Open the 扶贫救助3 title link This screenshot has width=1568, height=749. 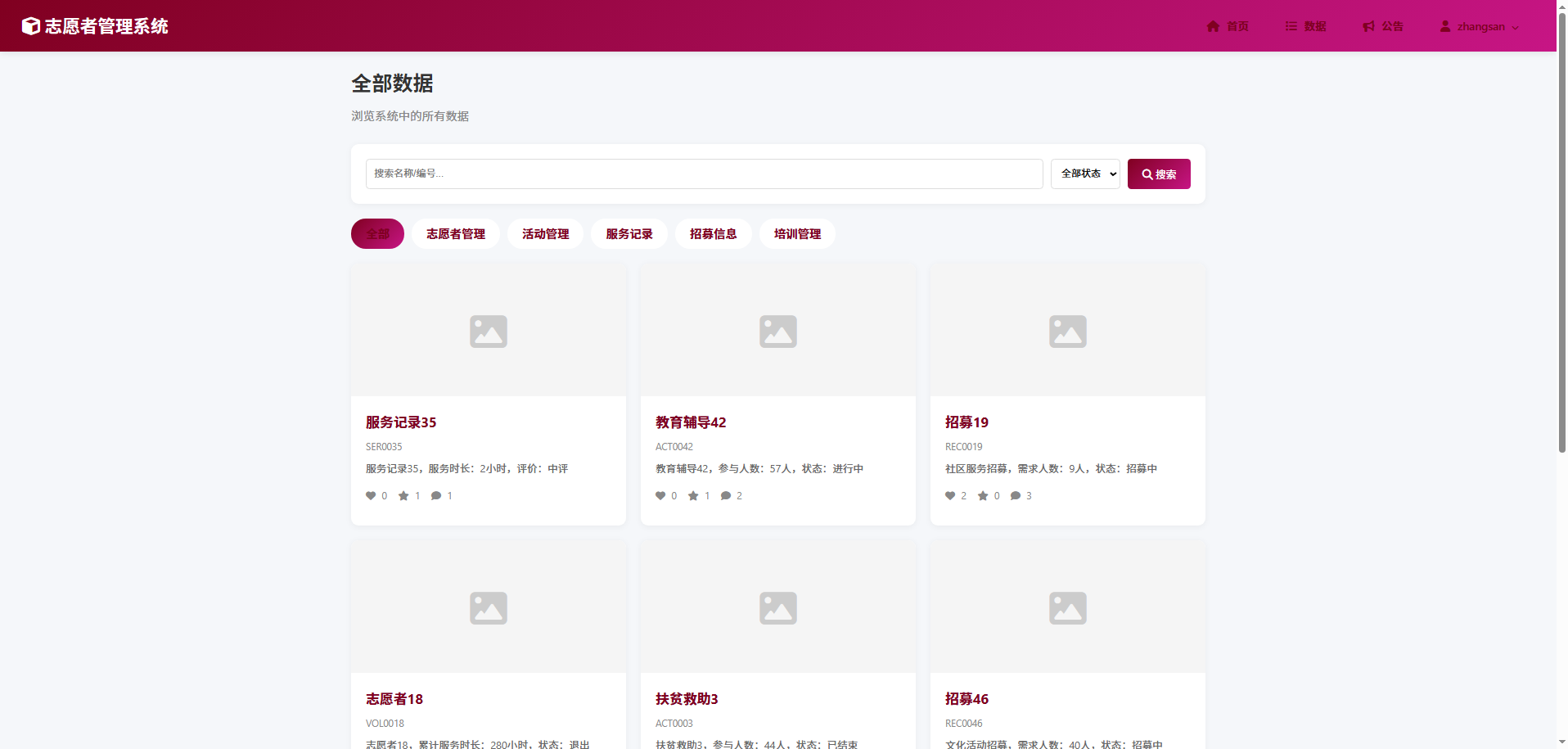[687, 699]
